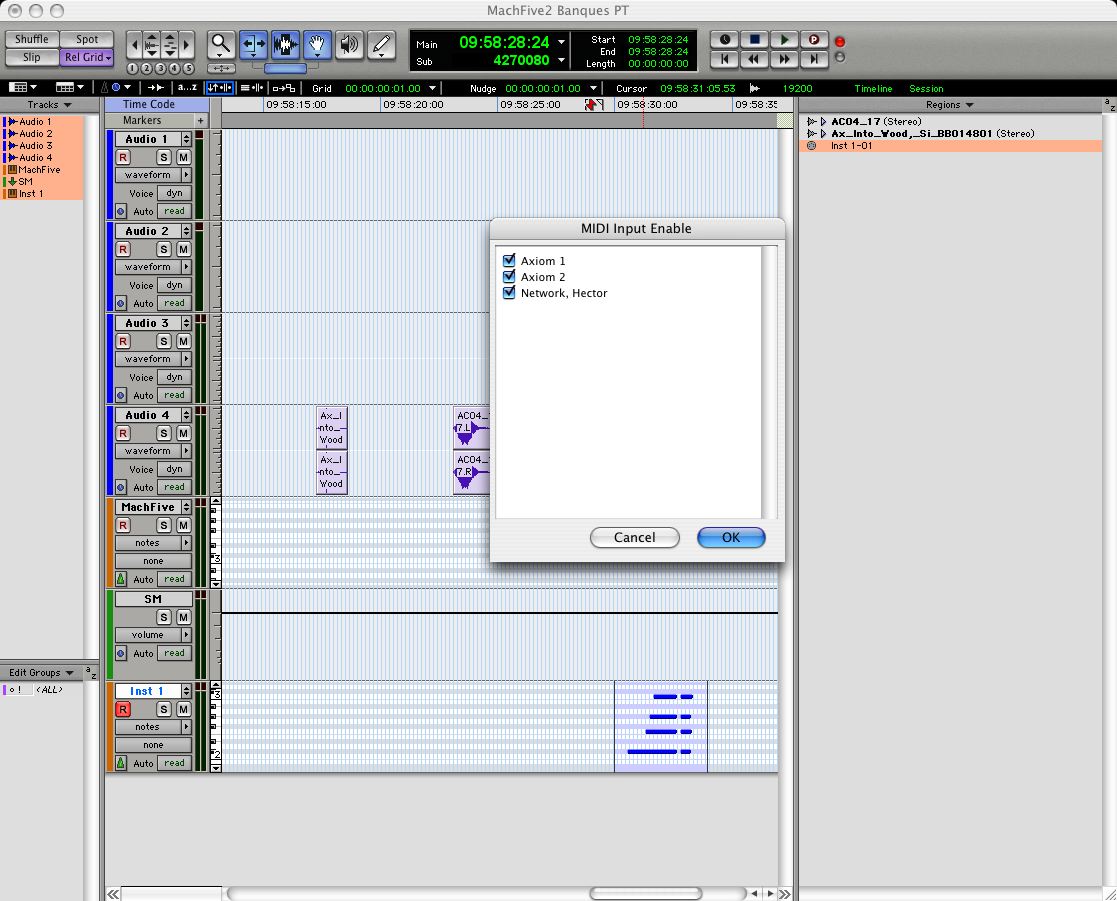
Task: Click OK in MIDI Input Enable dialog
Action: [731, 537]
